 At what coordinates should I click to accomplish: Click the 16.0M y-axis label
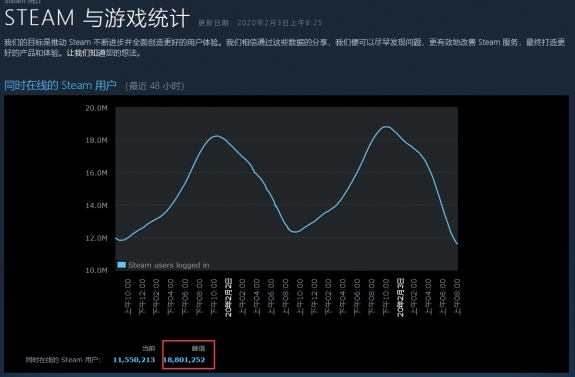coord(96,173)
